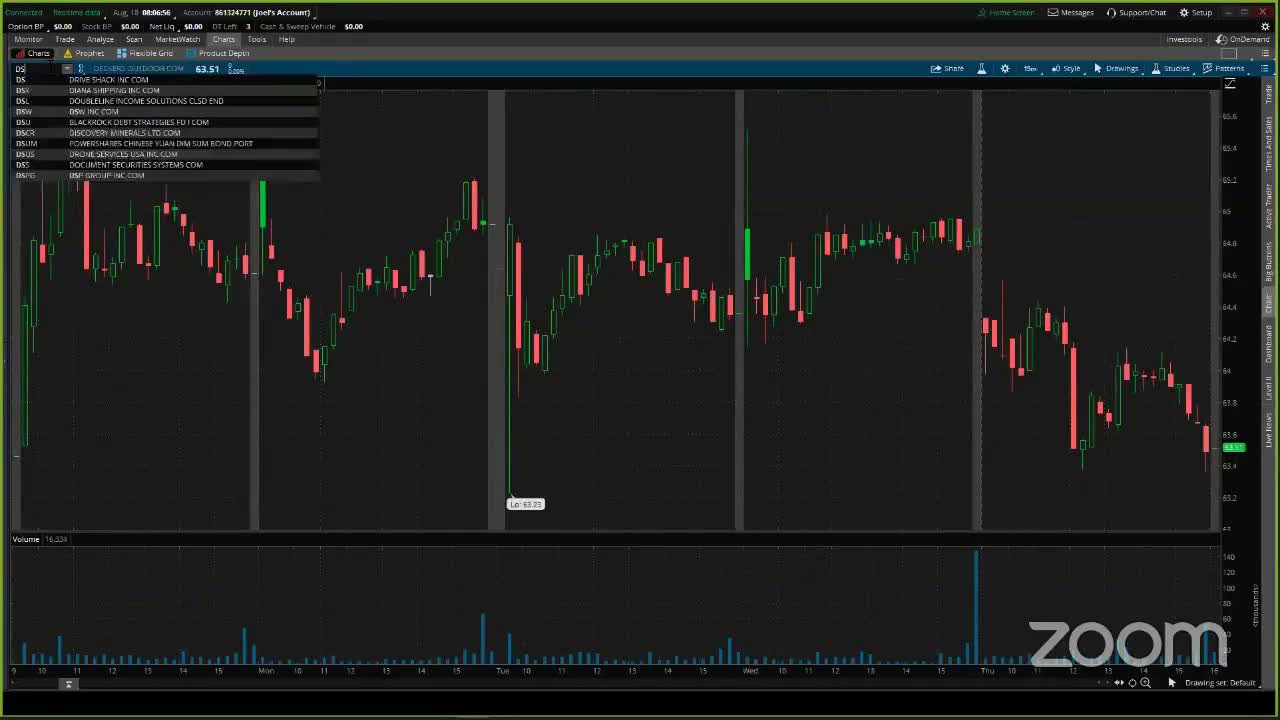Choose DISCOVERY MINERALS LTD suggestion
Viewport: 1280px width, 720px height.
pyautogui.click(x=166, y=133)
